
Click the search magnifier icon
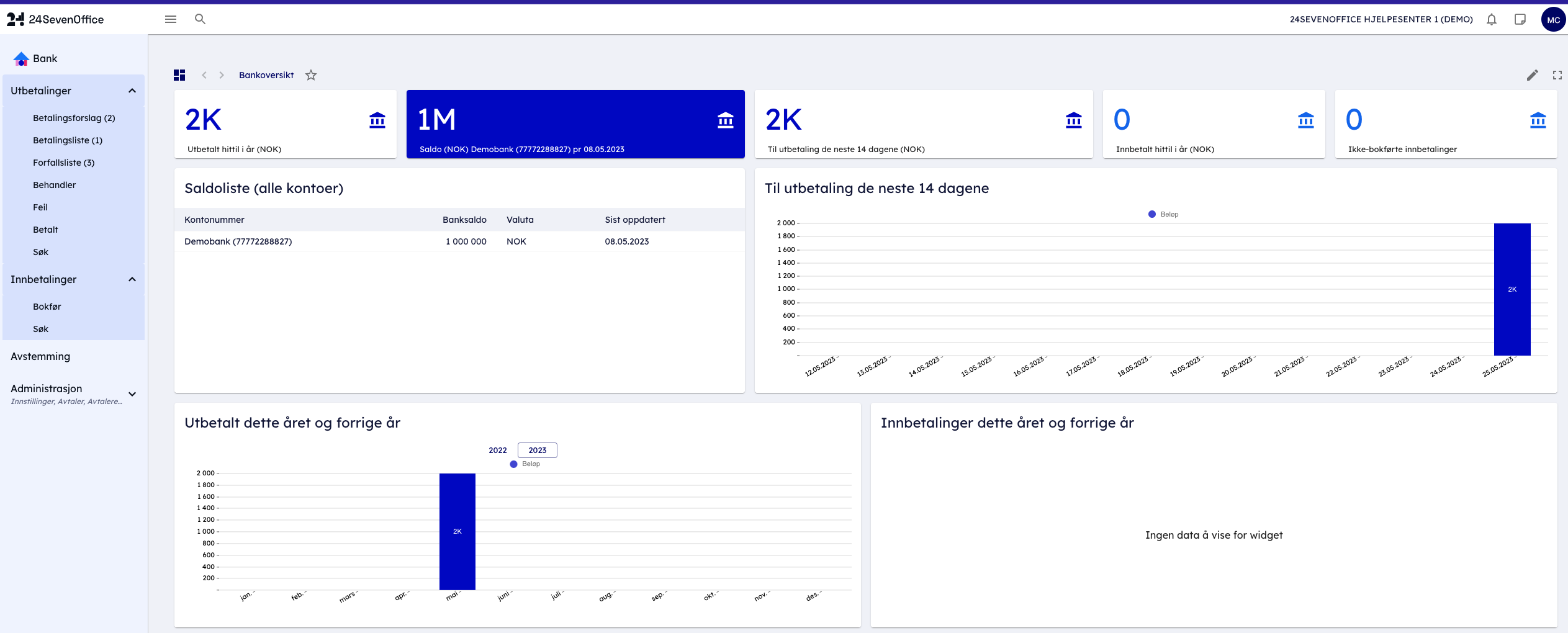coord(200,19)
